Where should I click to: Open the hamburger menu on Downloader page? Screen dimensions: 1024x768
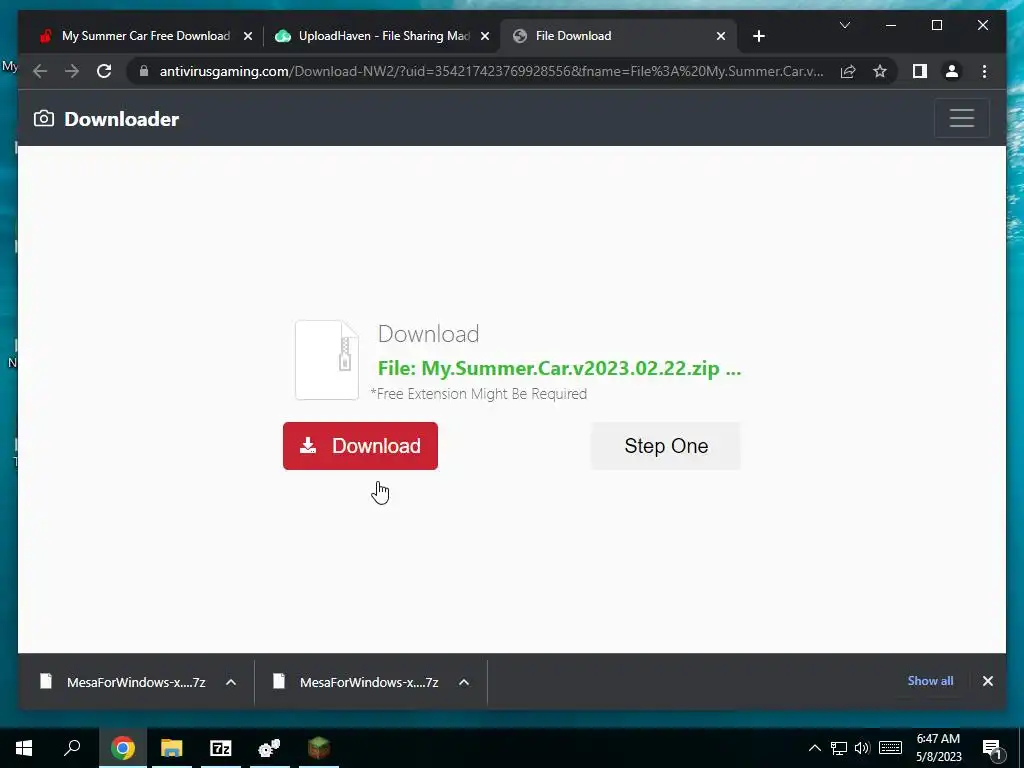(x=961, y=118)
